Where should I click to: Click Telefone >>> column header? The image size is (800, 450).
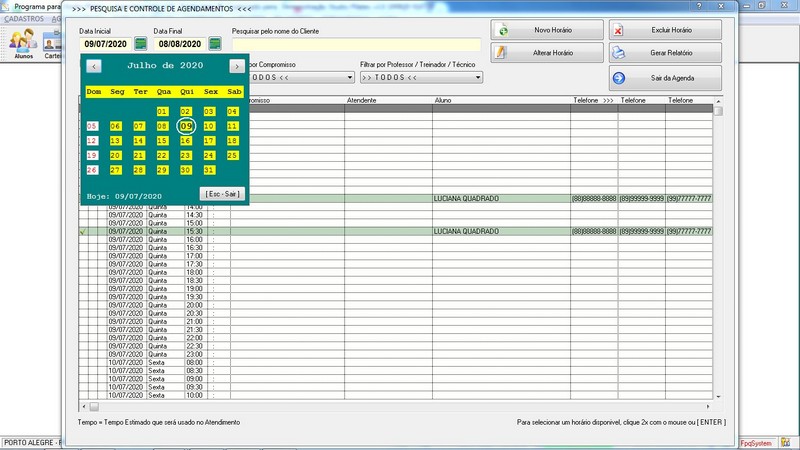pyautogui.click(x=594, y=101)
